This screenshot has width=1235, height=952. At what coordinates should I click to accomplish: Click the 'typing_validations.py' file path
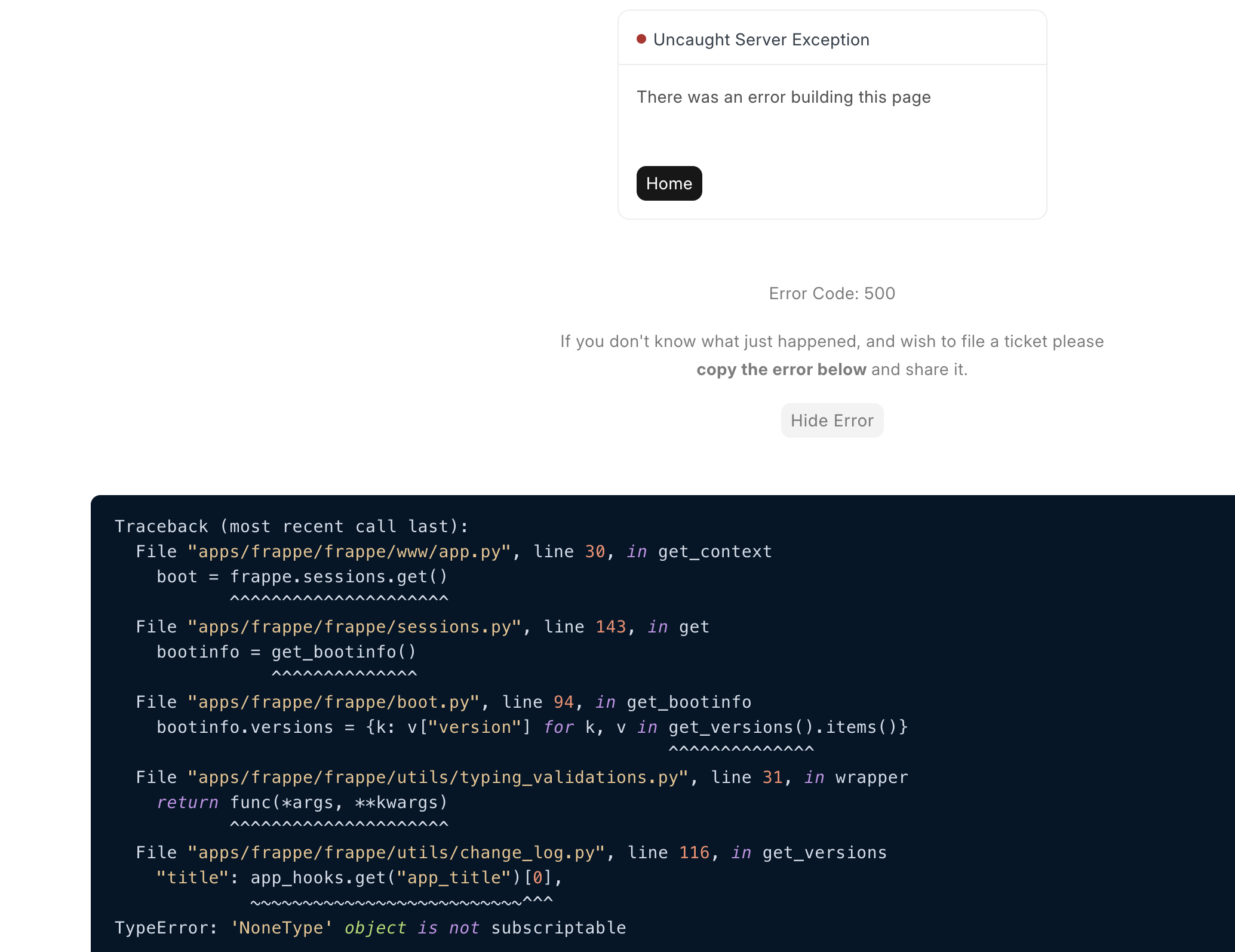438,777
